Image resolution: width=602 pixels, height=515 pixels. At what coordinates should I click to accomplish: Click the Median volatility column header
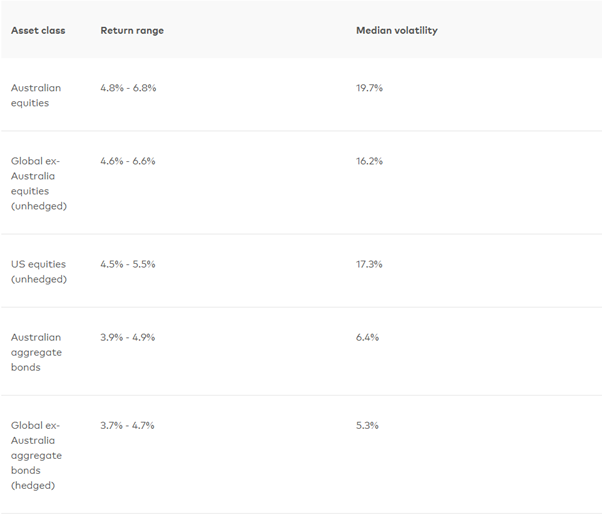point(397,30)
